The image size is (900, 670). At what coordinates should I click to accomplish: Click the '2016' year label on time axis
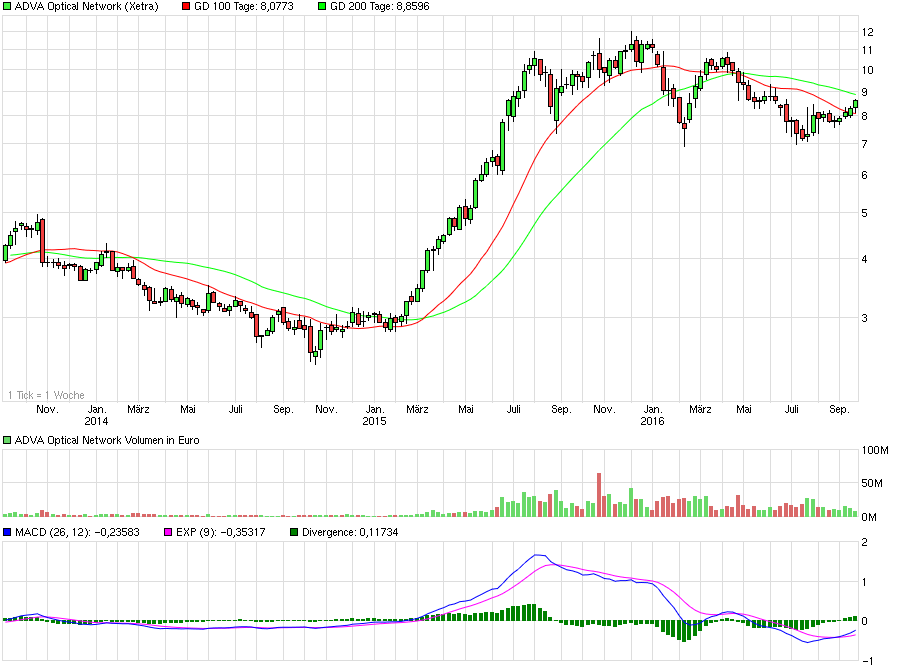tap(652, 421)
